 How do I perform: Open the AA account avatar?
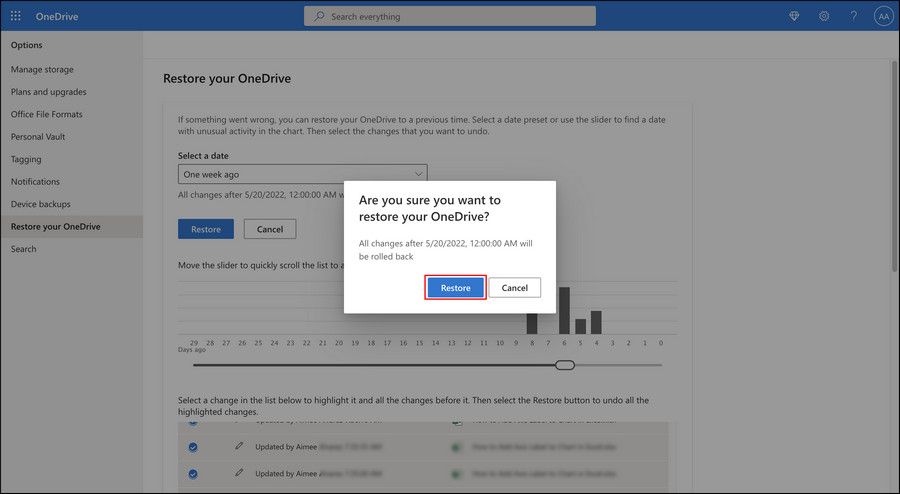pos(883,16)
